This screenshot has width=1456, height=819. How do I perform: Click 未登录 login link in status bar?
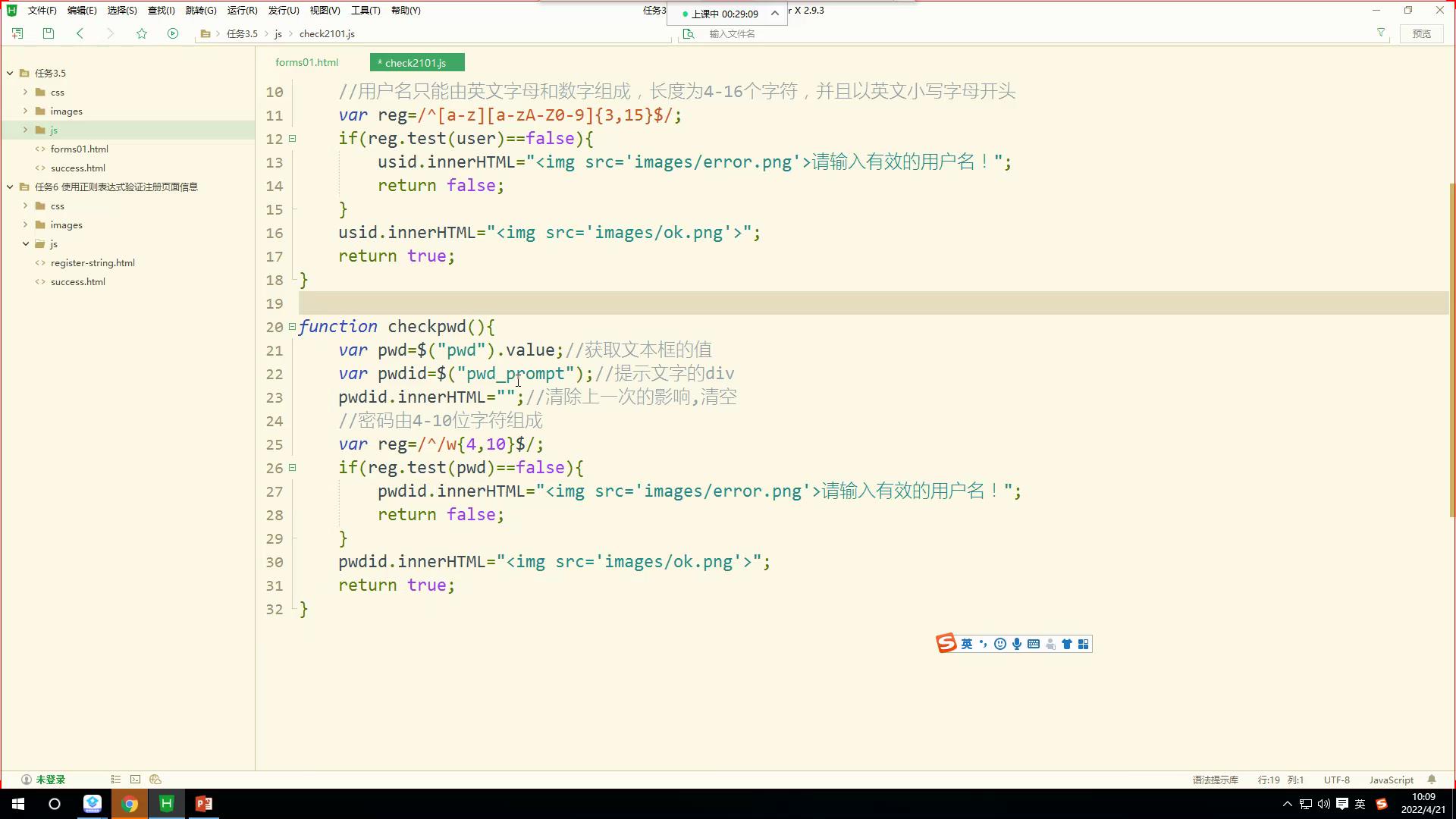coord(50,780)
